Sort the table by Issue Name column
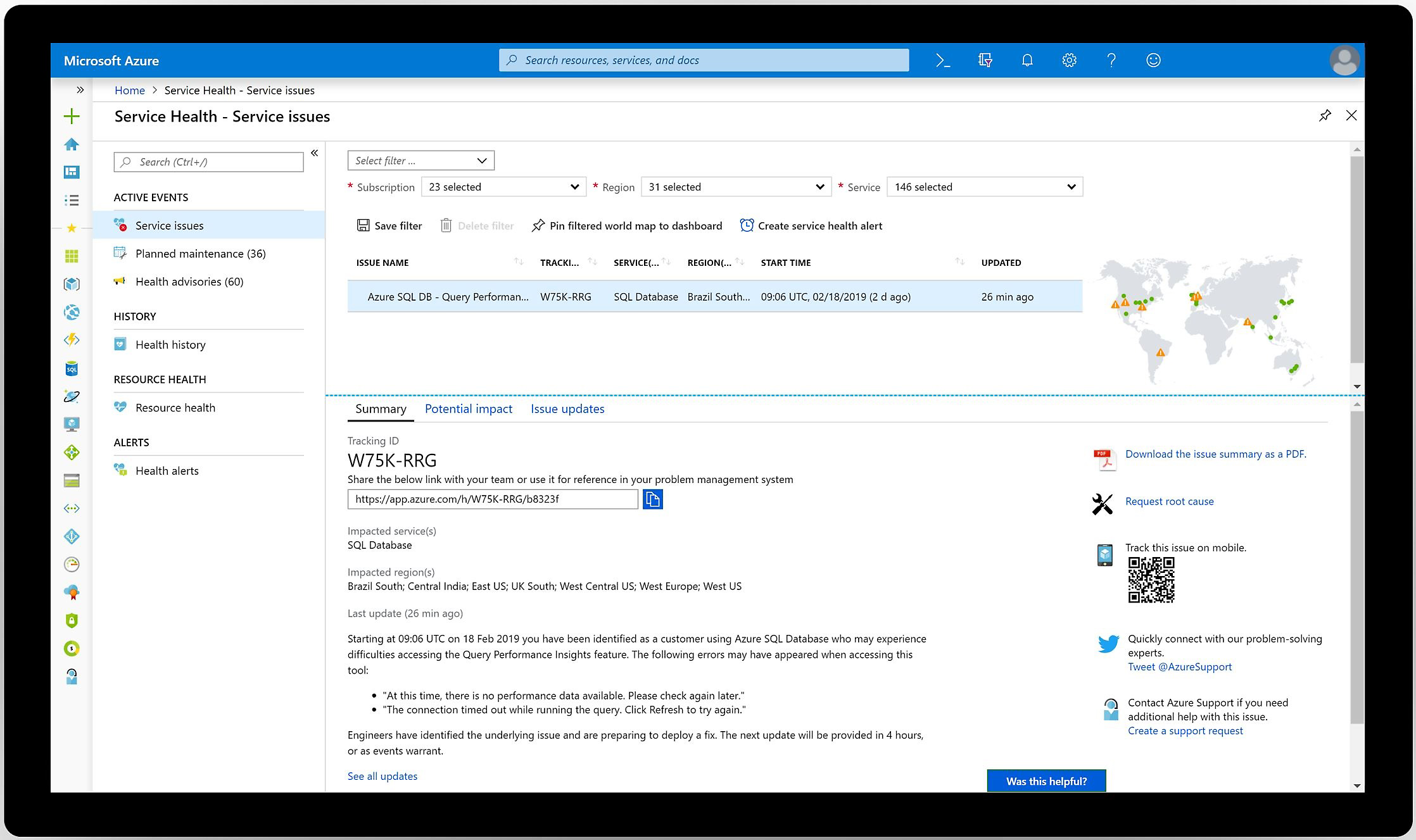The width and height of the screenshot is (1416, 840). 518,262
